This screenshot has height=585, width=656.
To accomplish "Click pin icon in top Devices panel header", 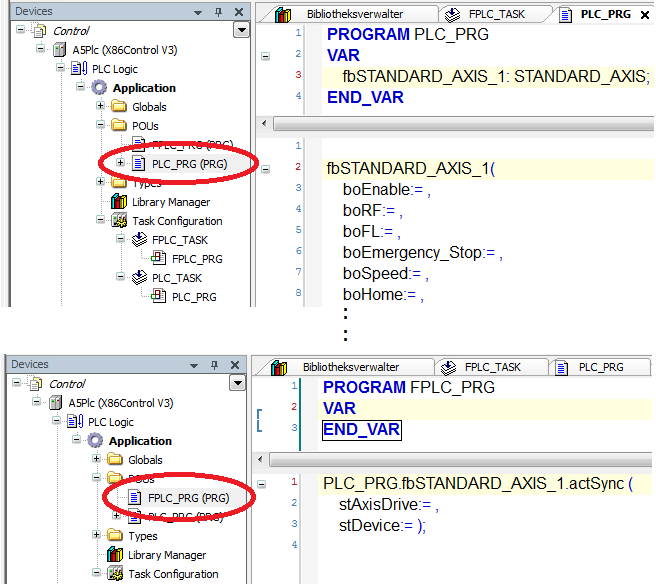I will 218,12.
